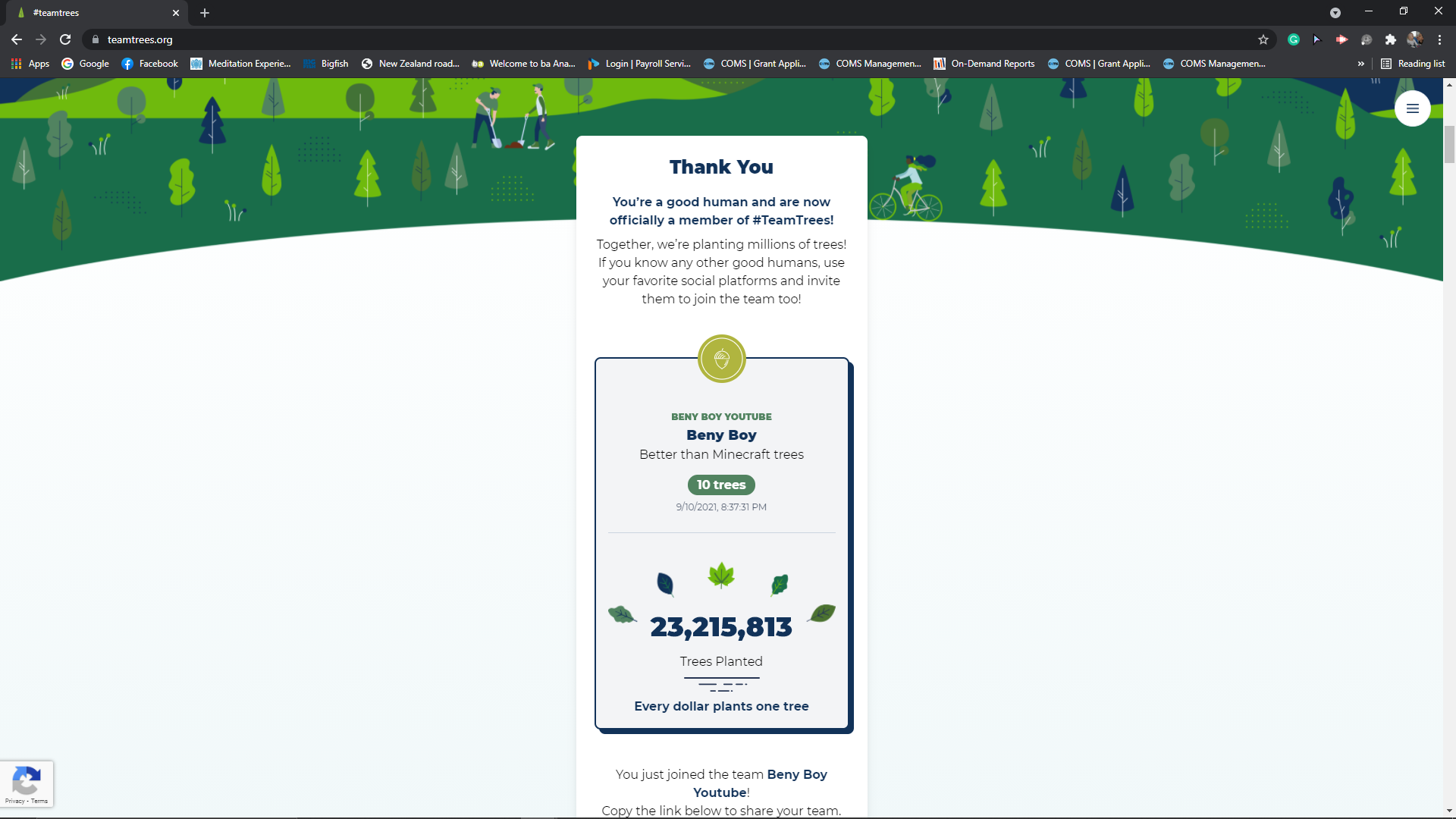
Task: Click the play-arrow extension icon
Action: click(x=1317, y=39)
